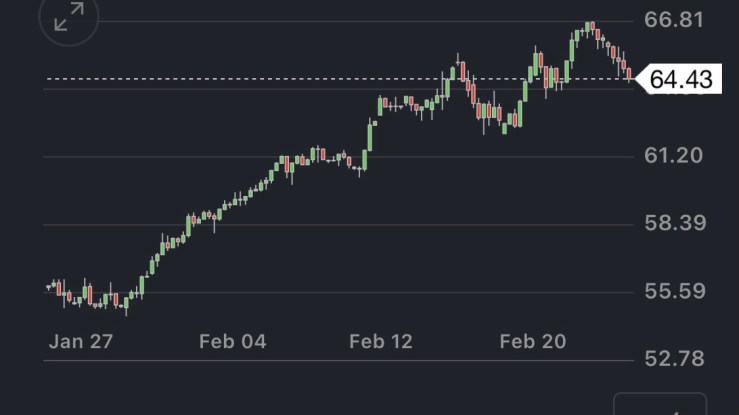Viewport: 739px width, 415px height.
Task: Expand the chart to fullscreen
Action: (x=68, y=18)
